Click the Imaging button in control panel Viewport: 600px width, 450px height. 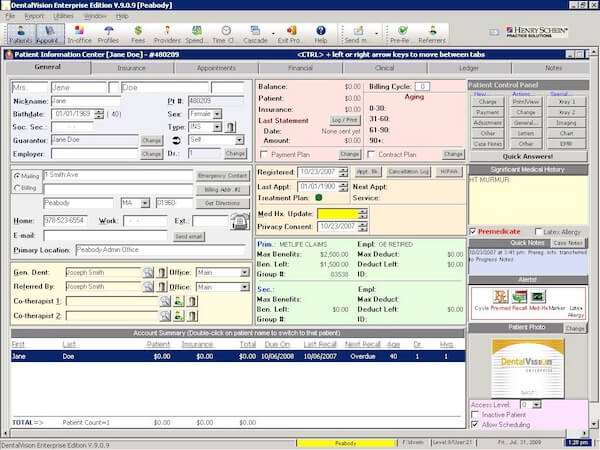566,123
